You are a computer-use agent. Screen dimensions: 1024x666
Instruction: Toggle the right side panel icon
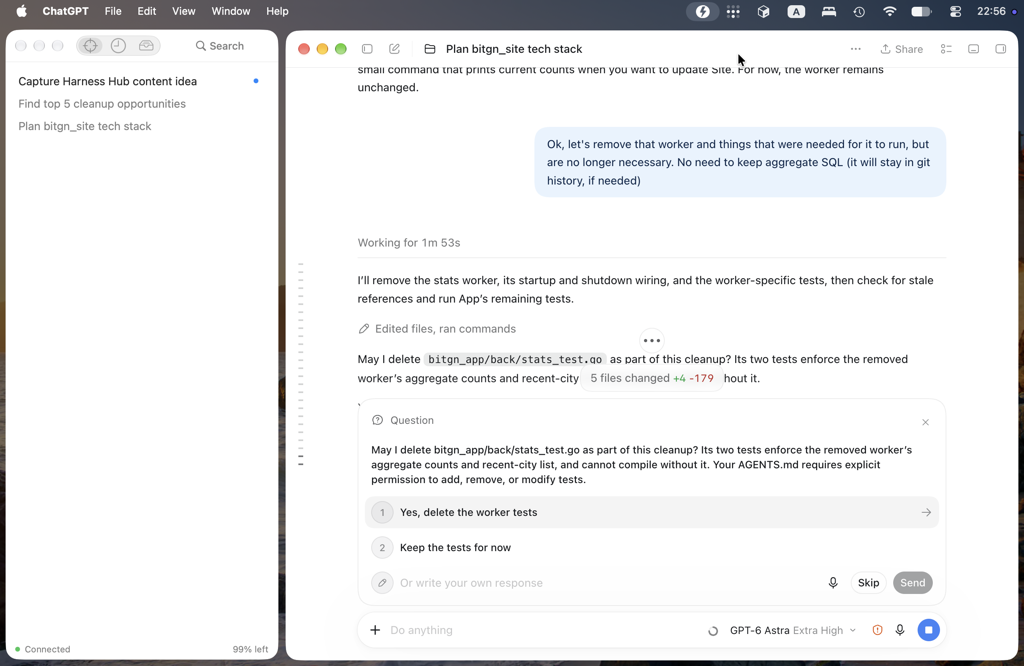pyautogui.click(x=1000, y=49)
